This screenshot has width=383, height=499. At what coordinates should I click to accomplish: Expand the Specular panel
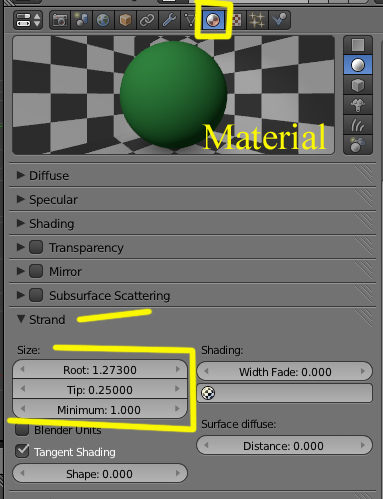(x=21, y=199)
